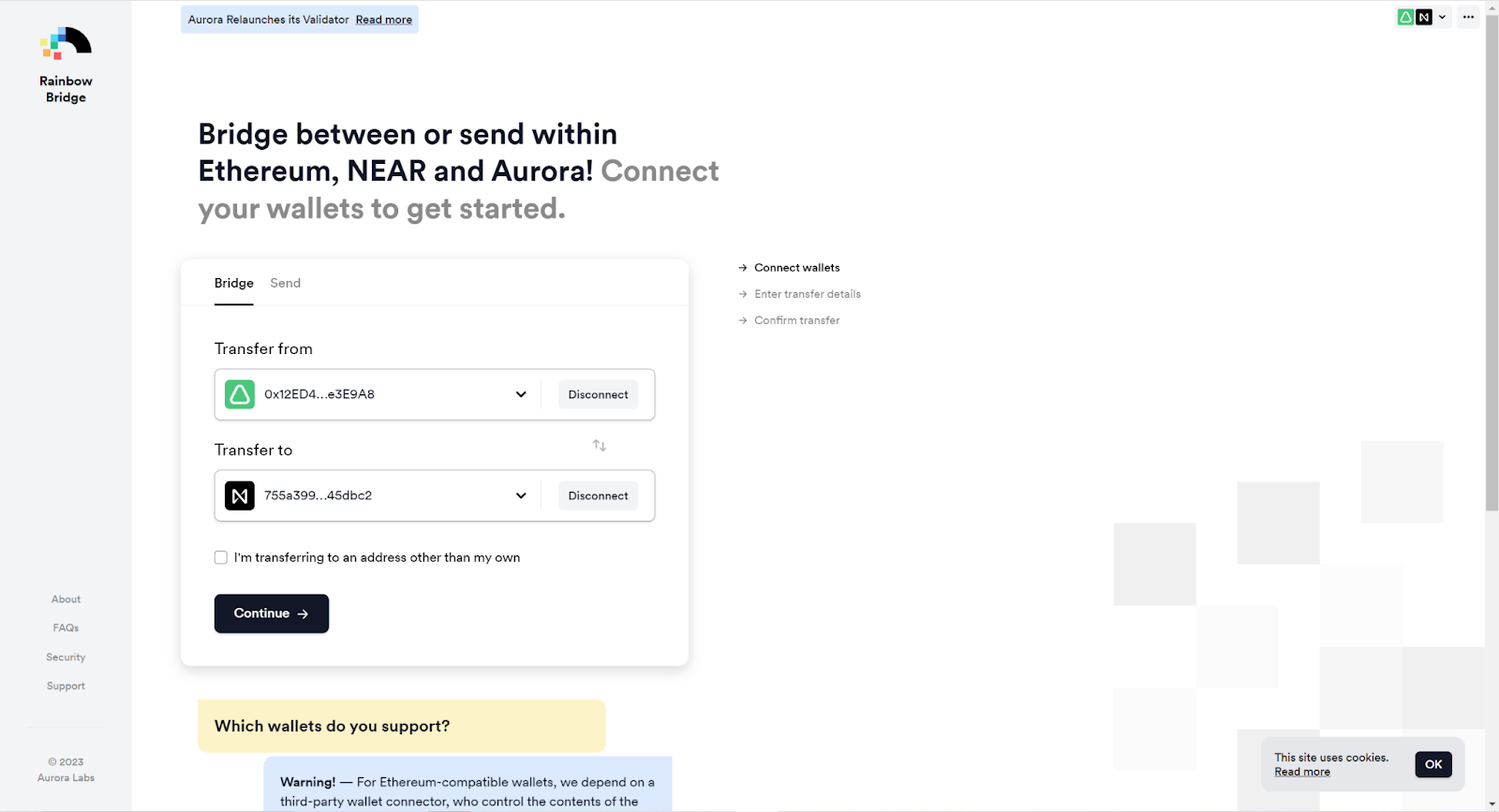Click the Continue button
1499x812 pixels.
[x=272, y=613]
